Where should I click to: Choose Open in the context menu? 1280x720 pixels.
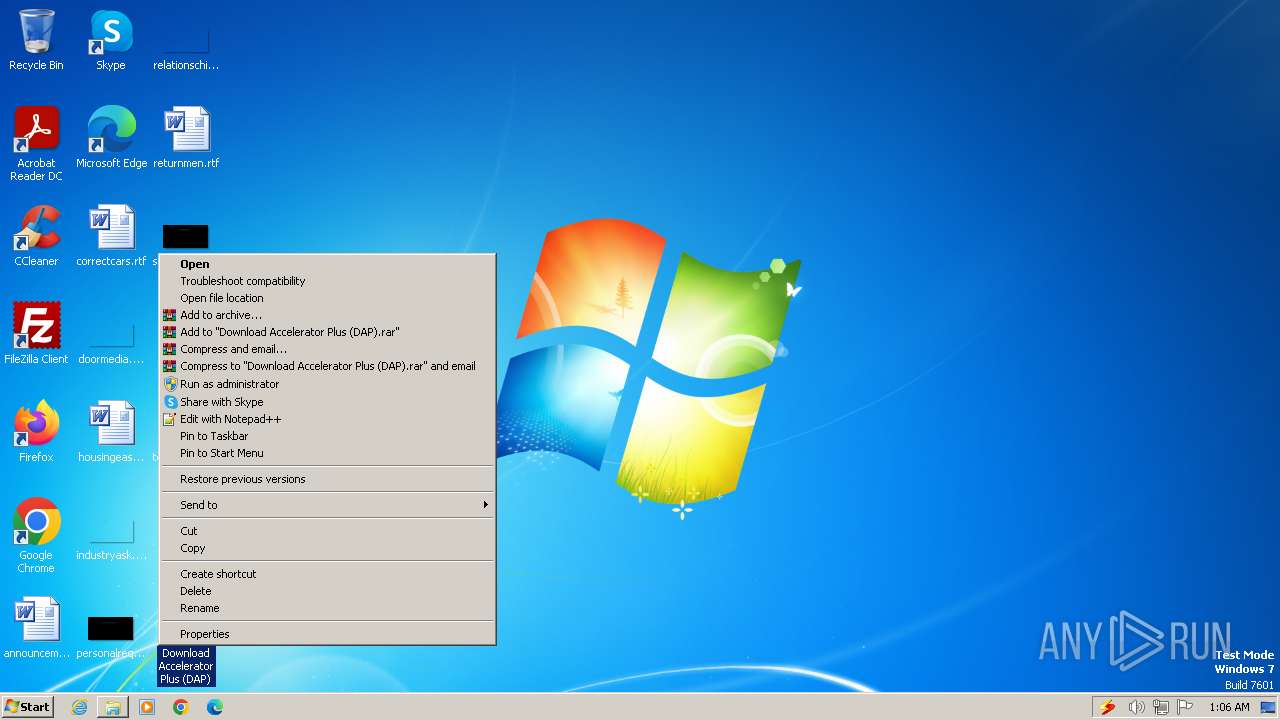tap(328, 264)
